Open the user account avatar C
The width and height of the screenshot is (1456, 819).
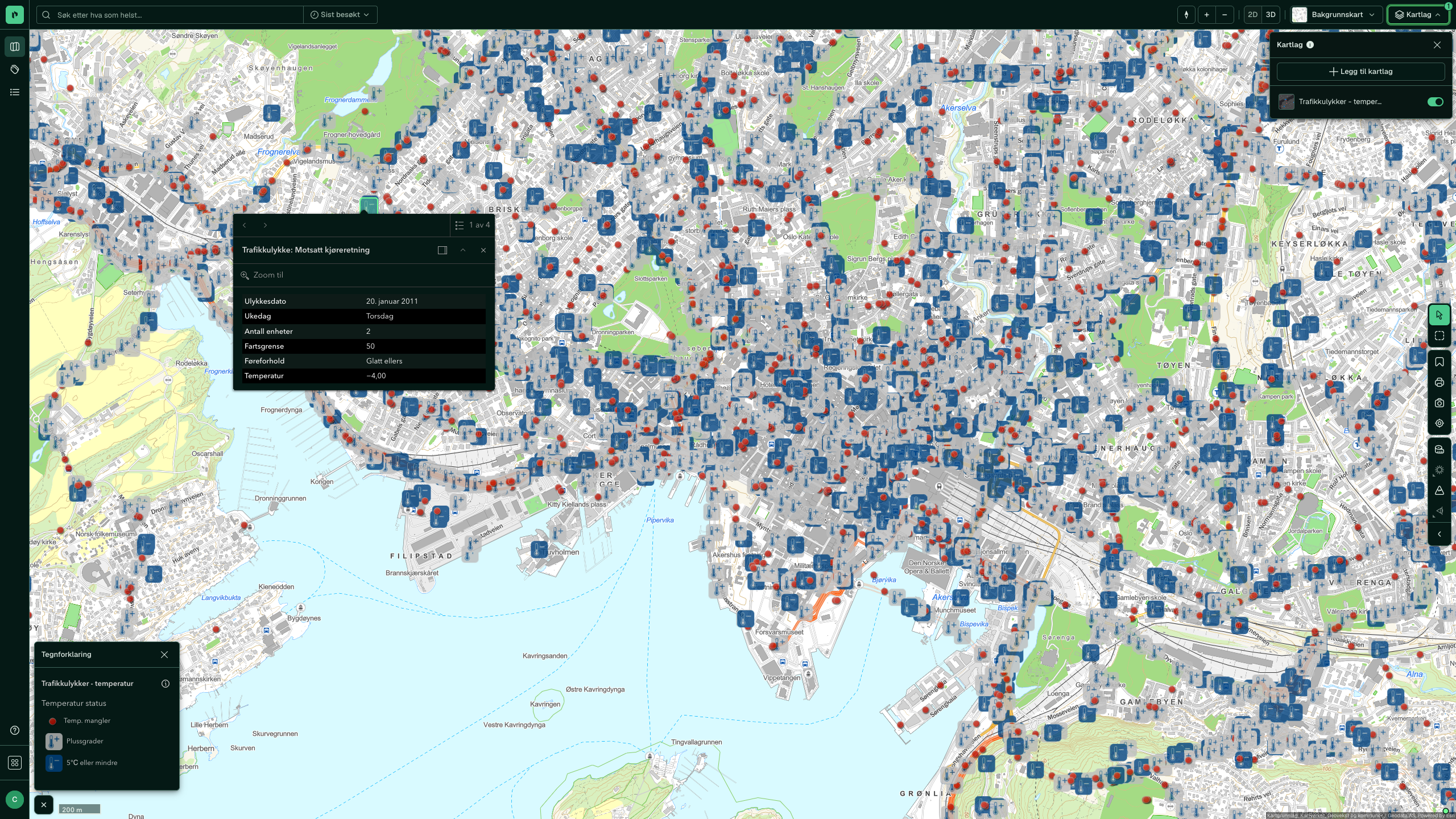(x=15, y=799)
